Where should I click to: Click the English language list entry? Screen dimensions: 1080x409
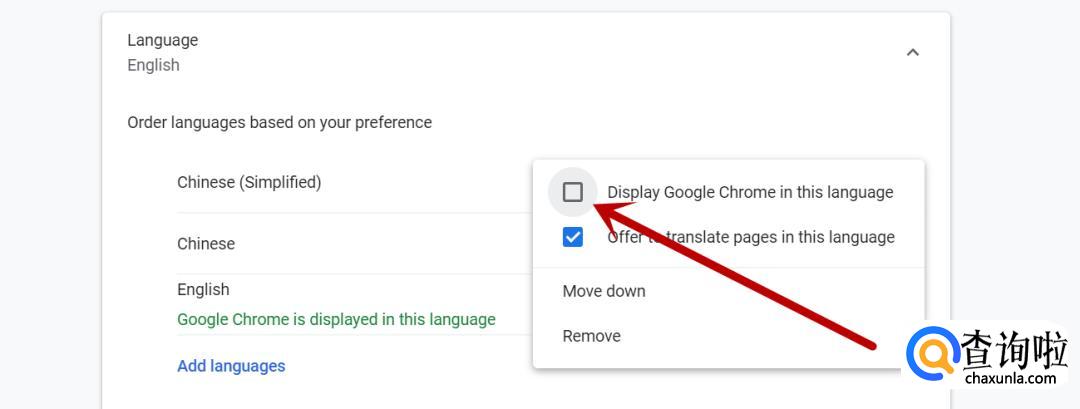[x=203, y=289]
